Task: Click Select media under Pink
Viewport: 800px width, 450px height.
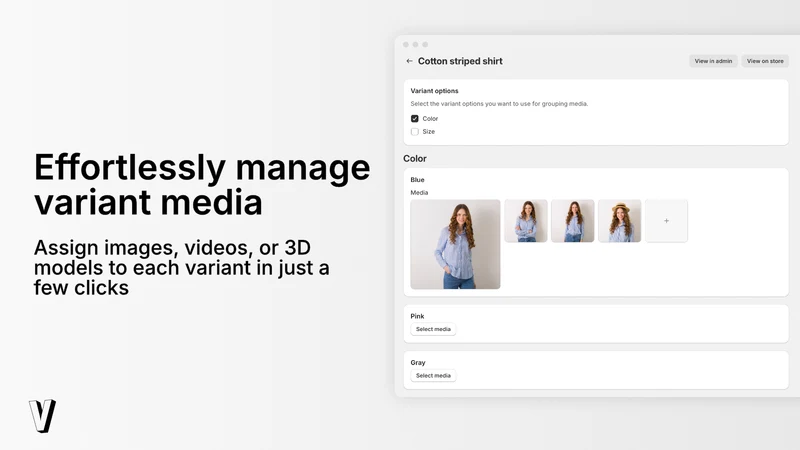Action: [x=433, y=330]
